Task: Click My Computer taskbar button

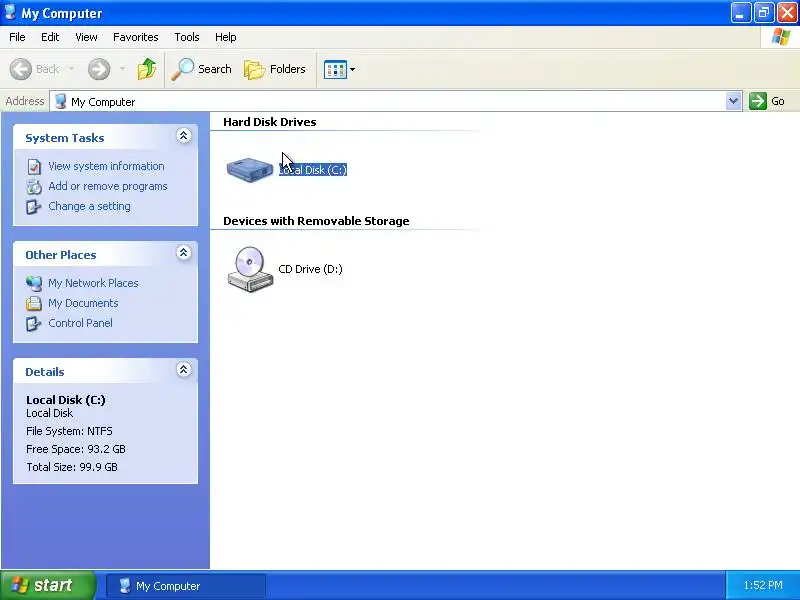Action: pyautogui.click(x=186, y=586)
